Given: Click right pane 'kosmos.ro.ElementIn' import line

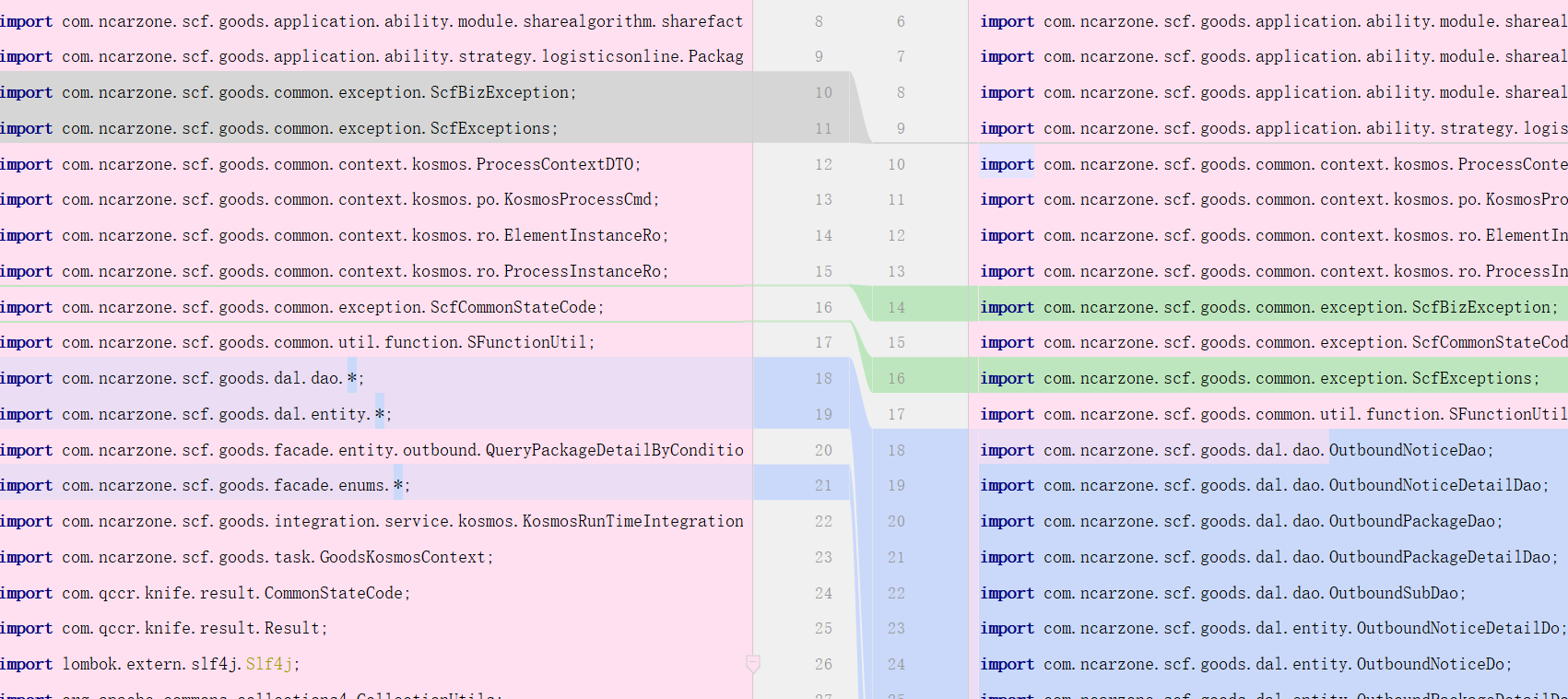Looking at the screenshot, I should (x=1273, y=235).
